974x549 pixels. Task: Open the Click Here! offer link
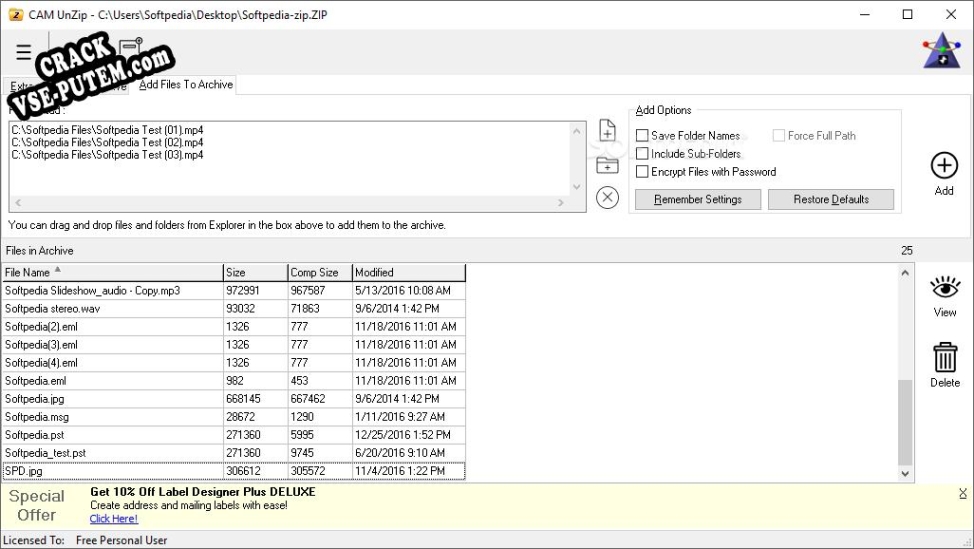click(114, 519)
